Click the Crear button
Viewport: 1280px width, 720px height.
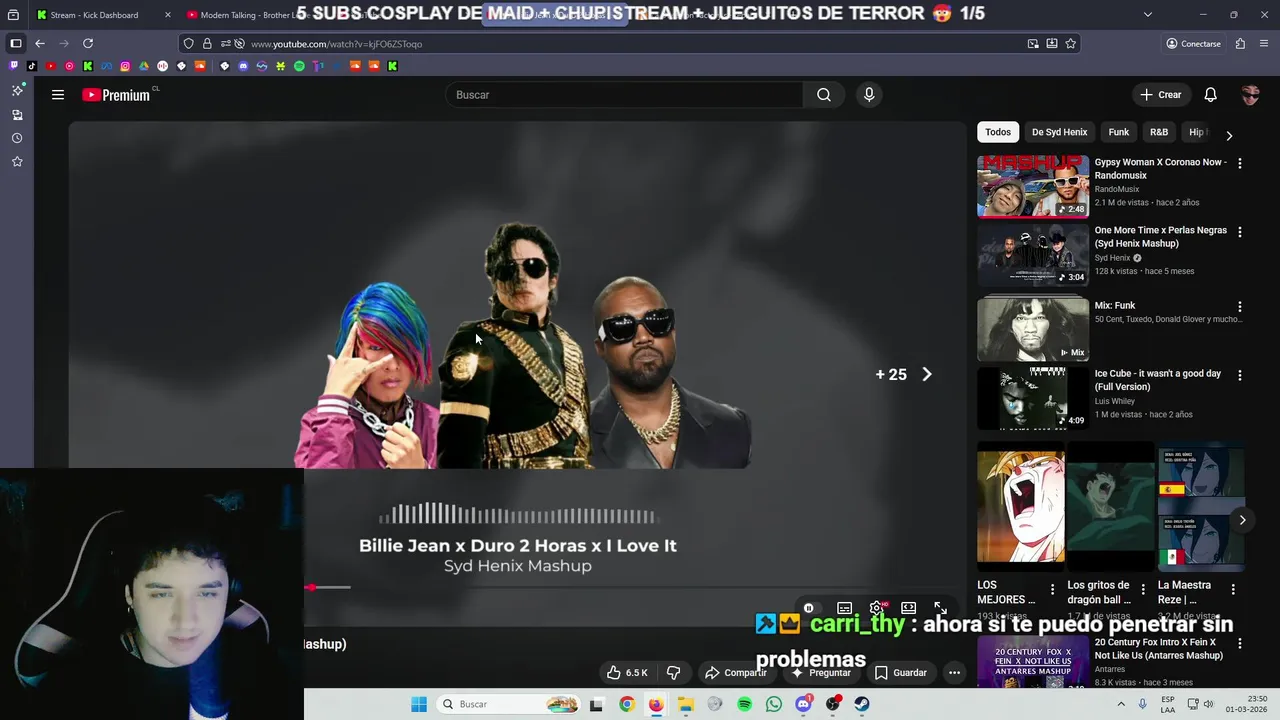point(1161,95)
